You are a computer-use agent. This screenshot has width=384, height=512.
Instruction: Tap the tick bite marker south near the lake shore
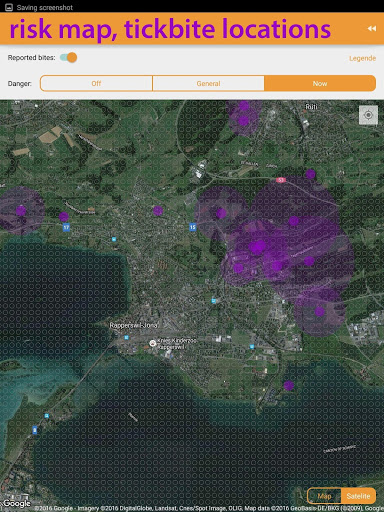tap(289, 385)
